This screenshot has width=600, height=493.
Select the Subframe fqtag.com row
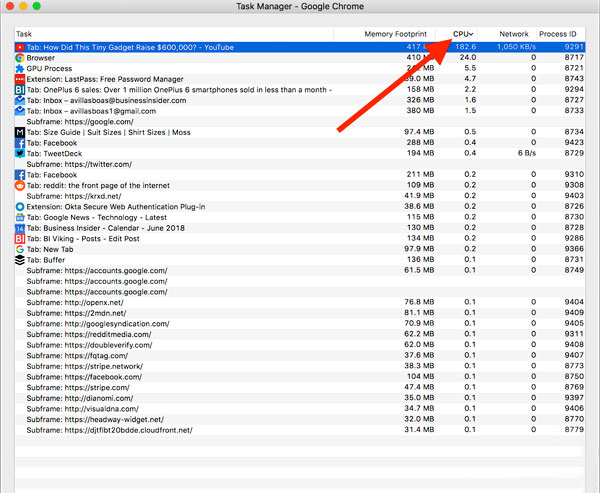300,356
